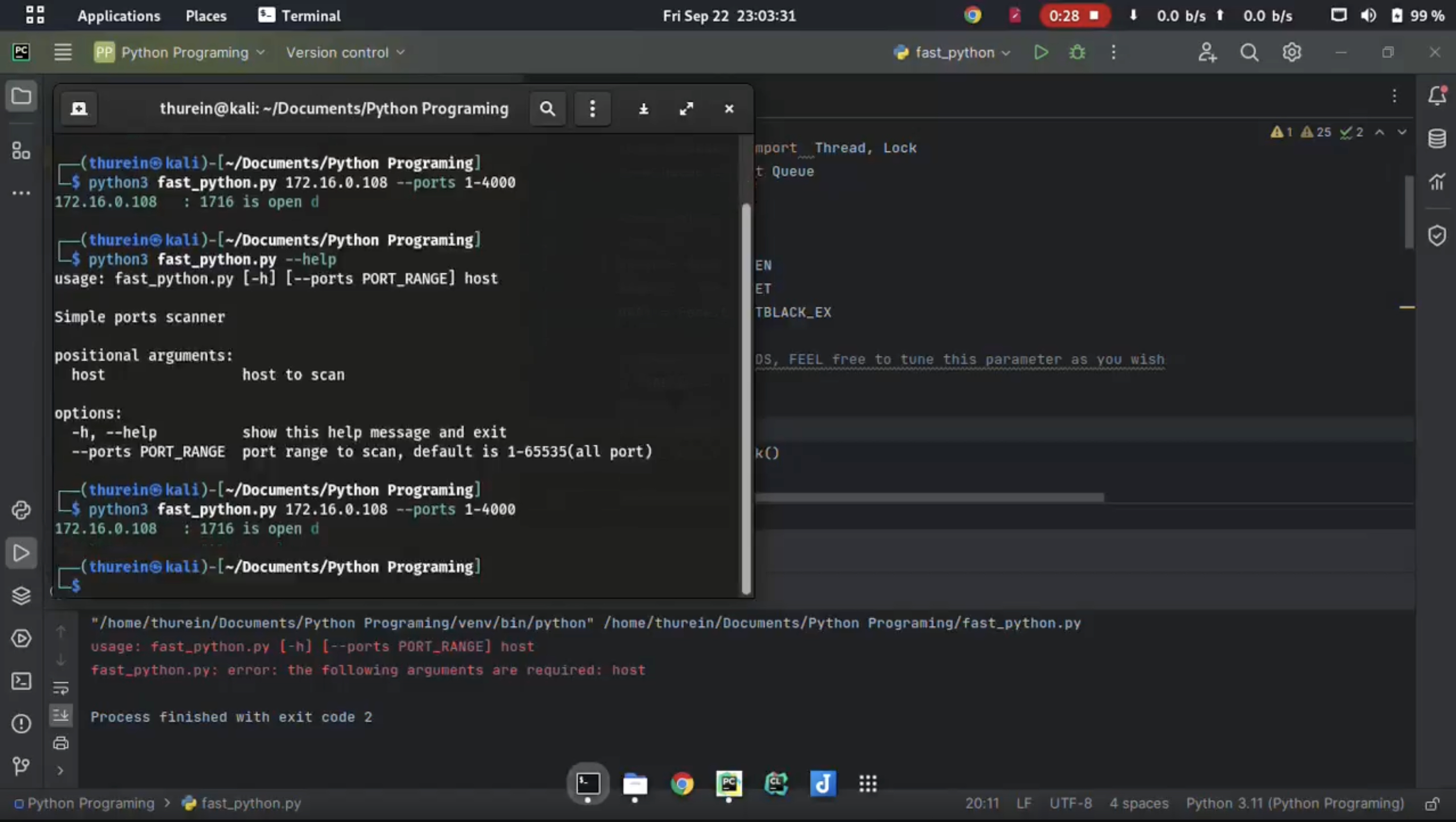Image resolution: width=1456 pixels, height=822 pixels.
Task: Go to next highlighted error arrow
Action: click(x=1402, y=132)
